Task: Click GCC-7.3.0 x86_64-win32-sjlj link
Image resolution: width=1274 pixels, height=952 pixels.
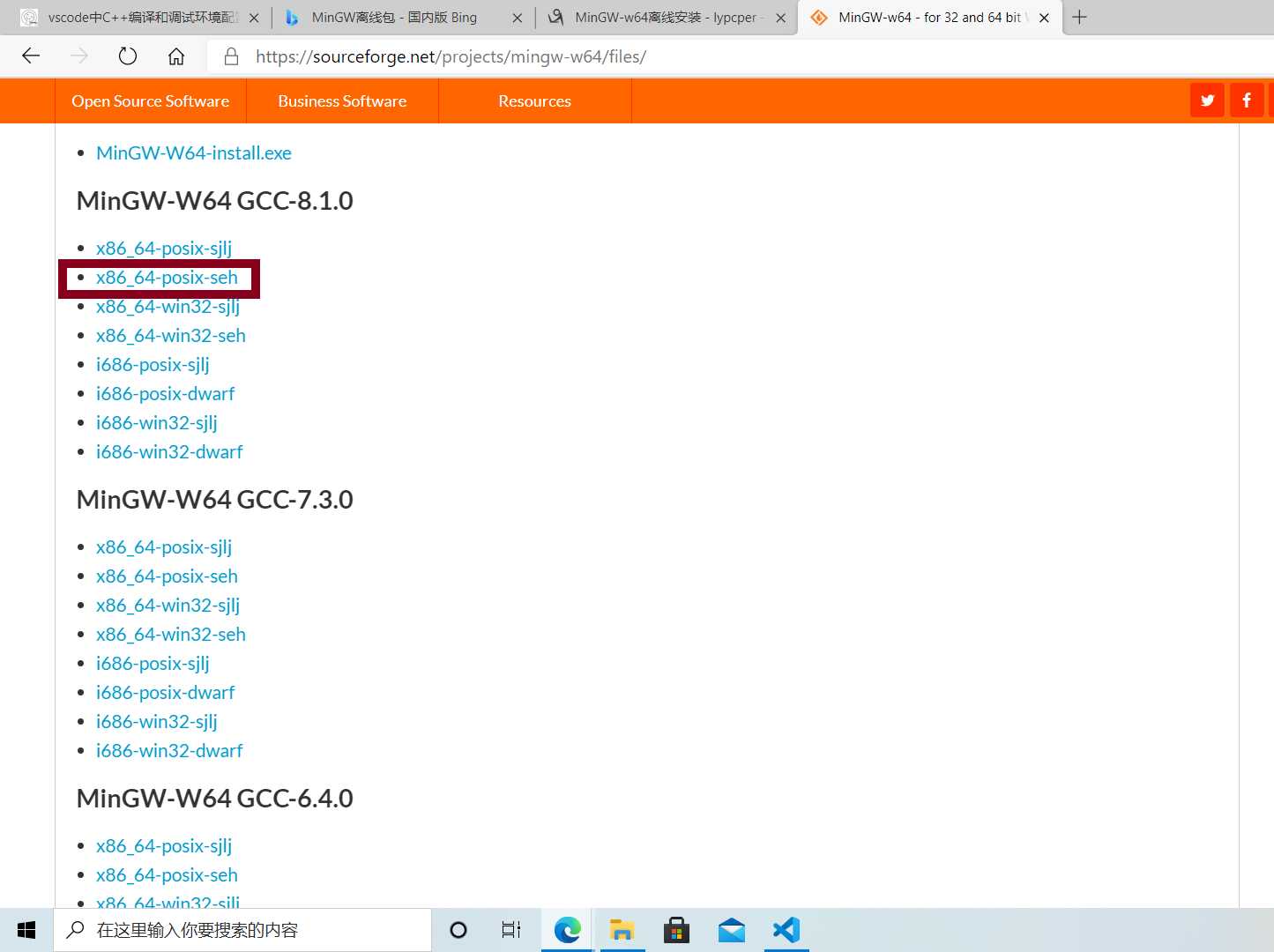Action: [x=168, y=606]
